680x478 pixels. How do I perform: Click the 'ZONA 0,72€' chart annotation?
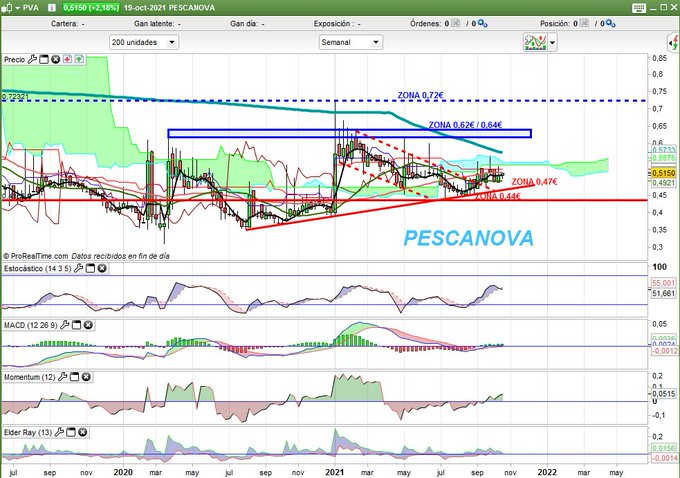[x=421, y=95]
